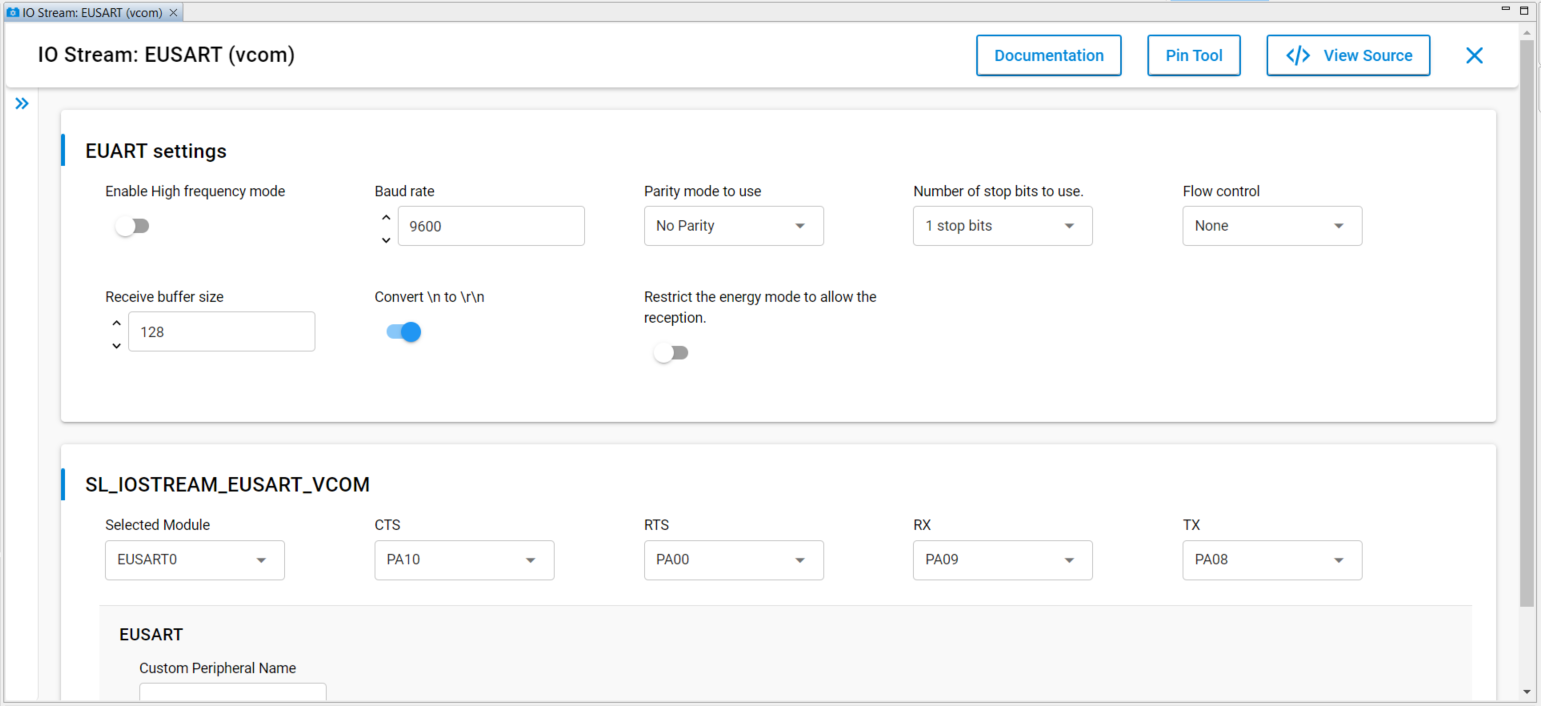1541x706 pixels.
Task: Click the Custom Peripheral Name input field
Action: [x=232, y=693]
